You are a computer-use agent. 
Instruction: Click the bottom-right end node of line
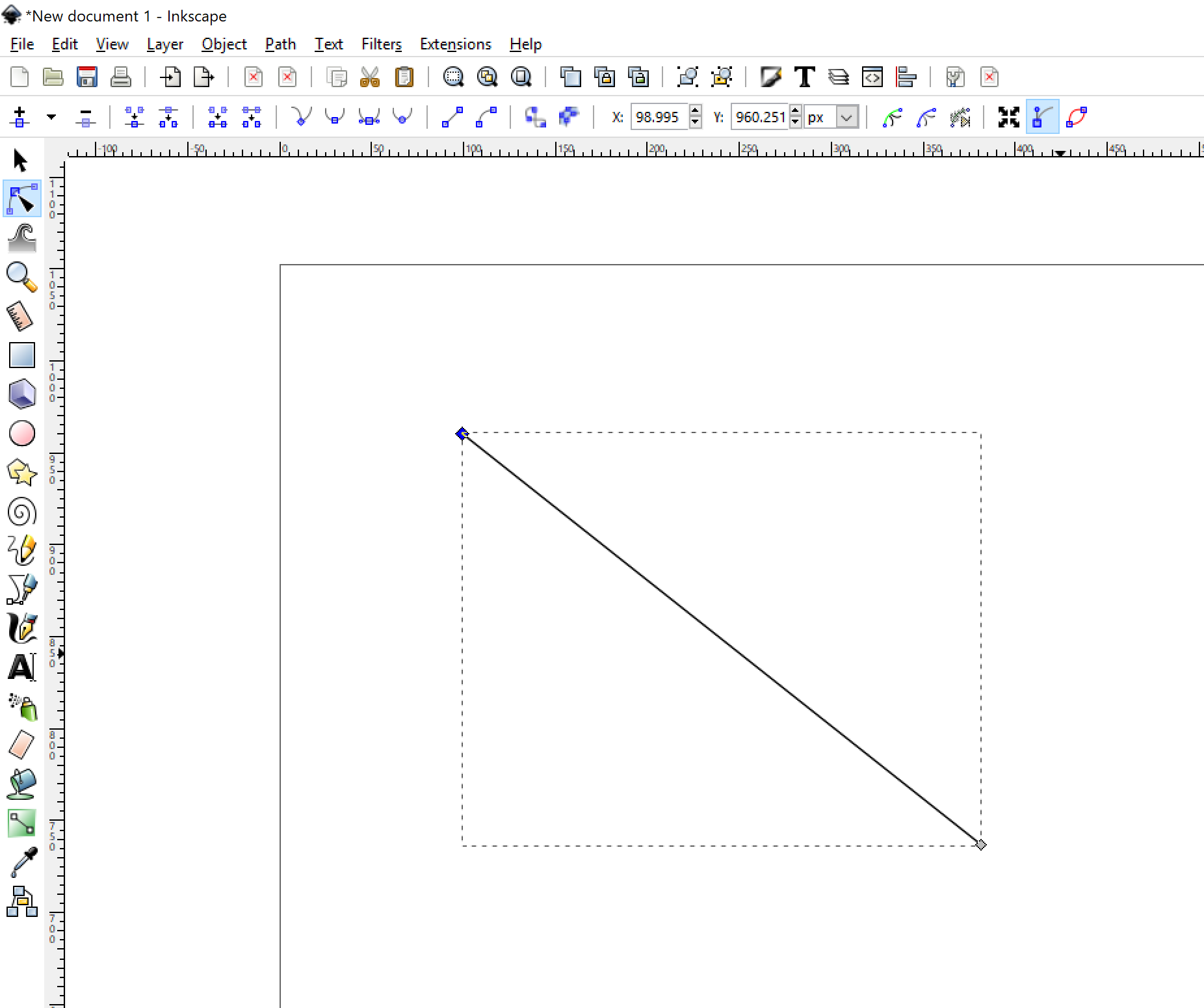tap(981, 844)
